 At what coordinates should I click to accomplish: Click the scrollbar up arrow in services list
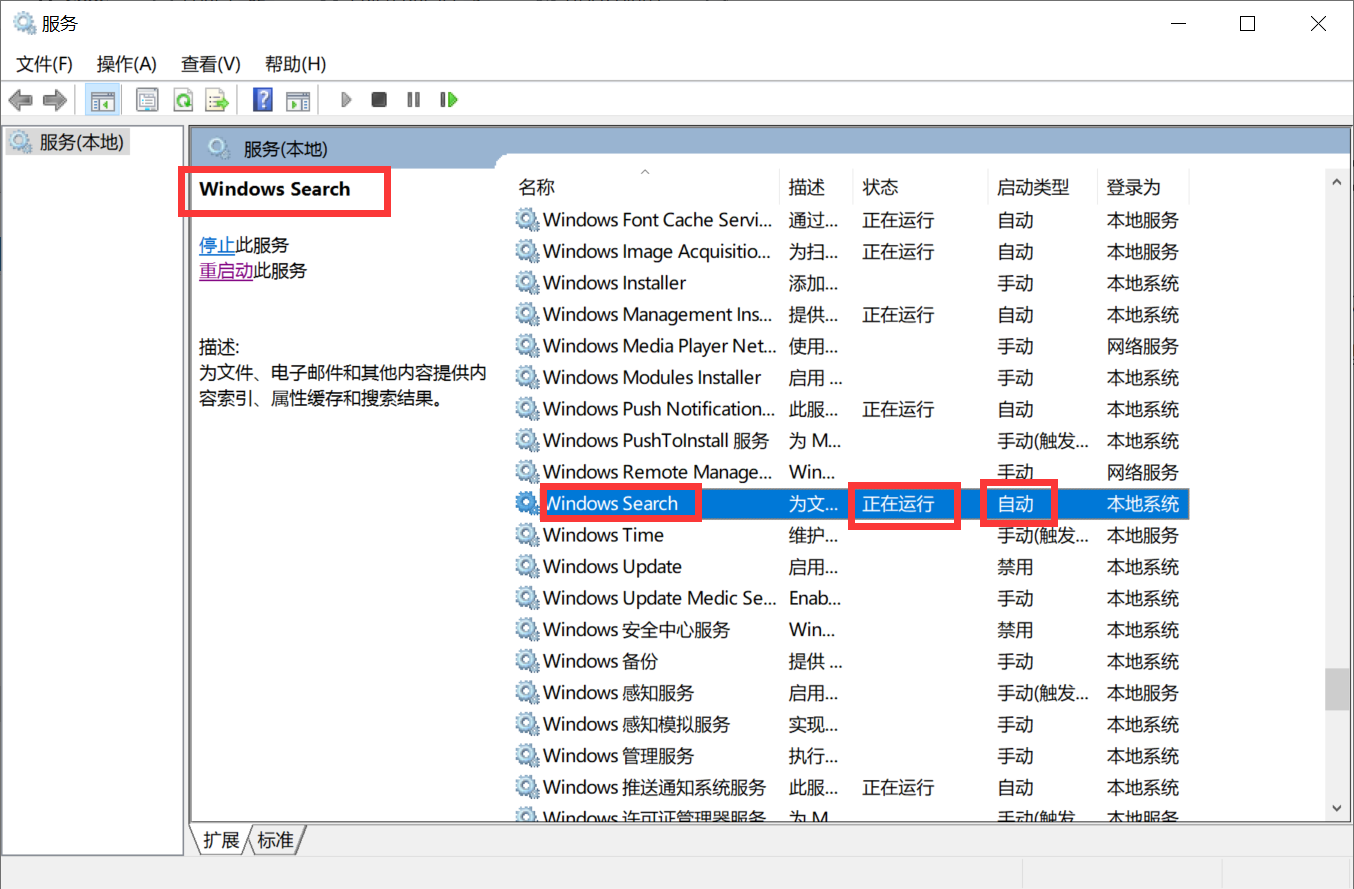coord(1335,182)
